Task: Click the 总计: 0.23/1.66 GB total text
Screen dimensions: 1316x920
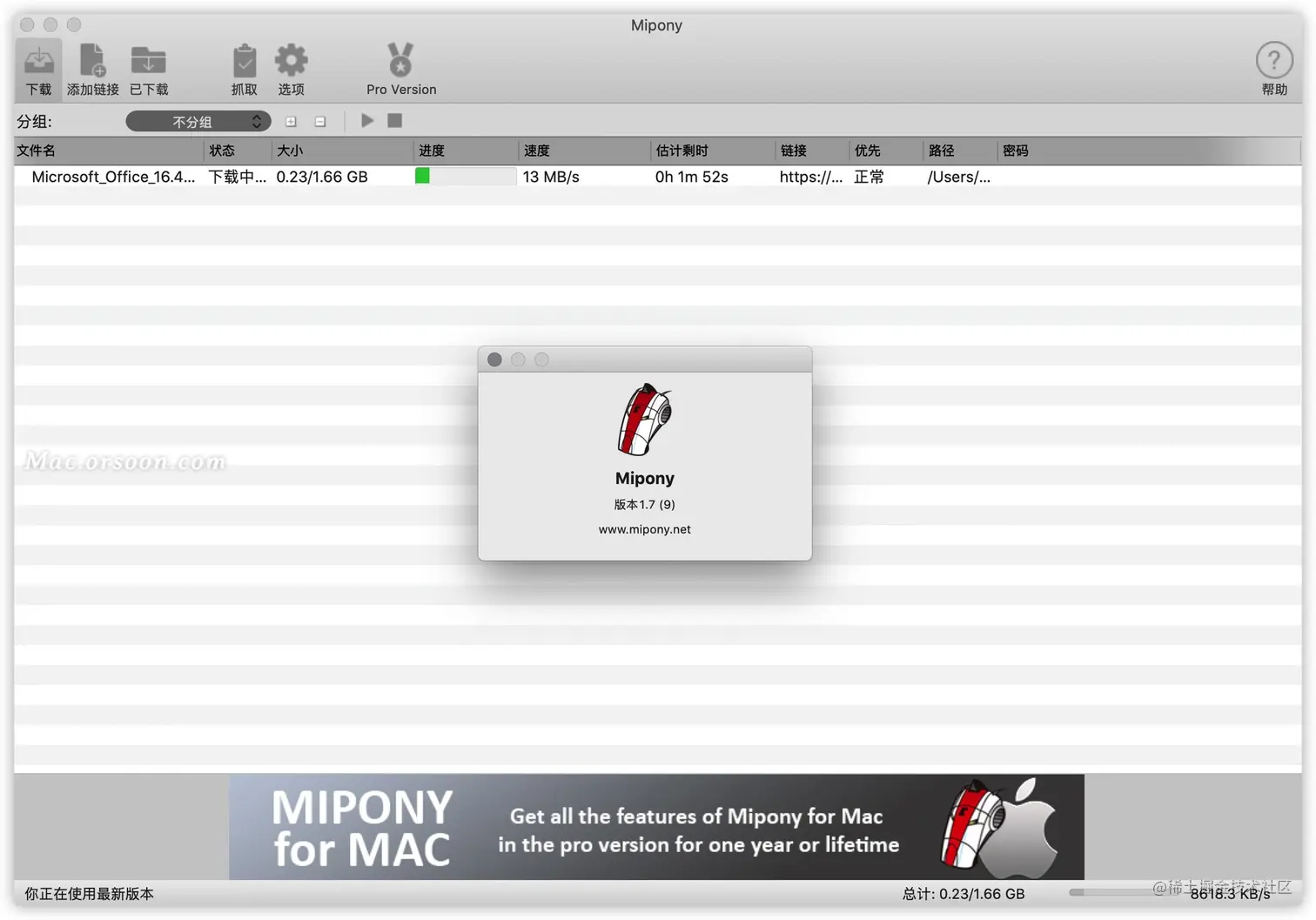Action: click(963, 894)
